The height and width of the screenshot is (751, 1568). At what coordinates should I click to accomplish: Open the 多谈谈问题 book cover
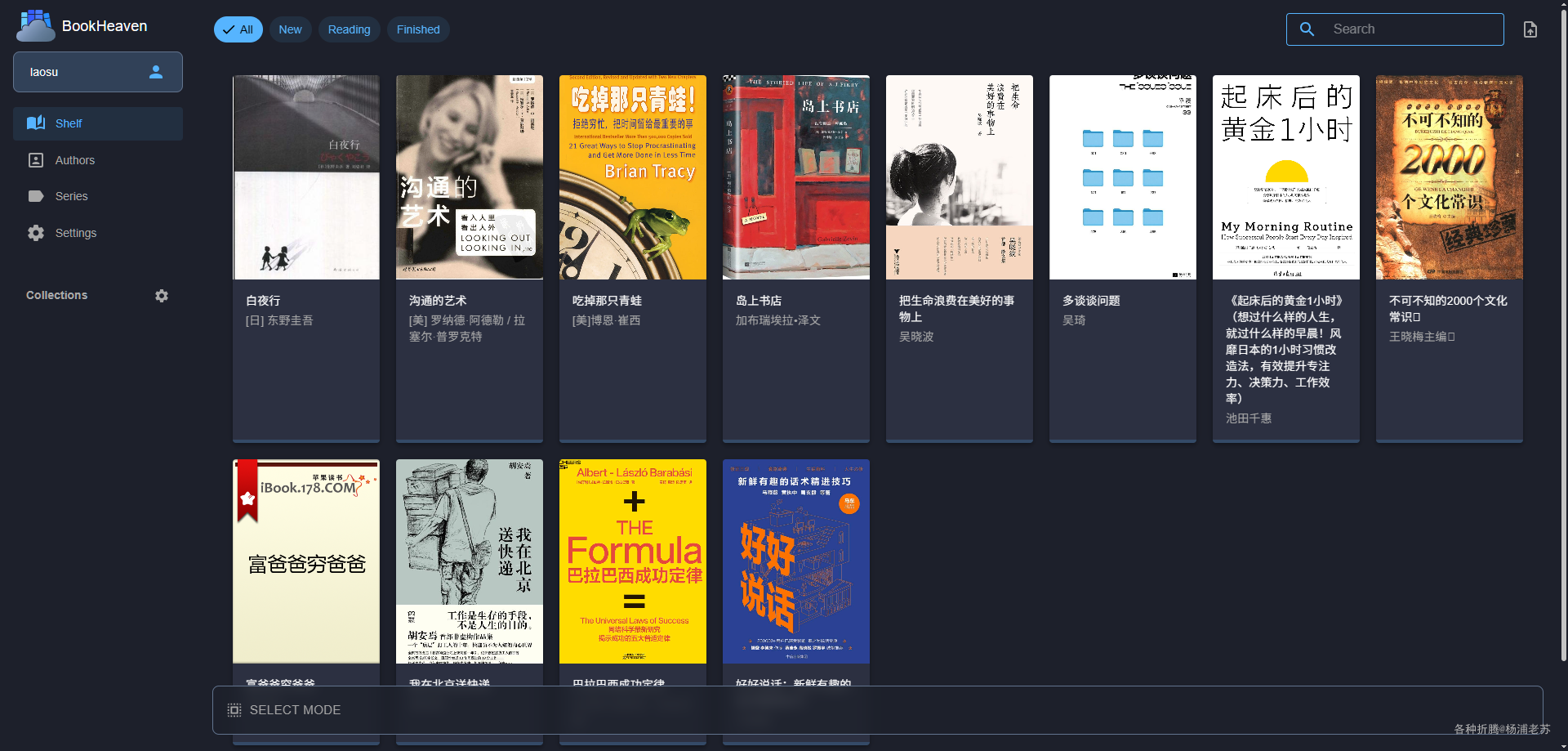point(1123,177)
